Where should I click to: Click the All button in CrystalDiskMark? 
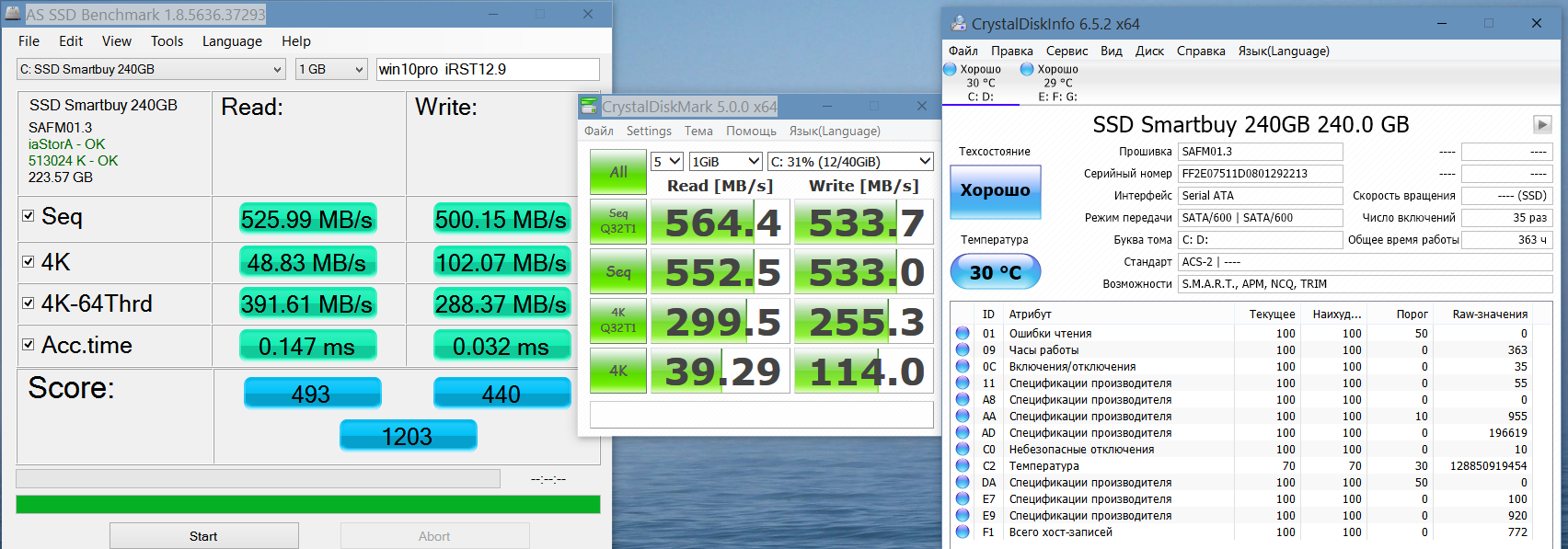point(618,172)
